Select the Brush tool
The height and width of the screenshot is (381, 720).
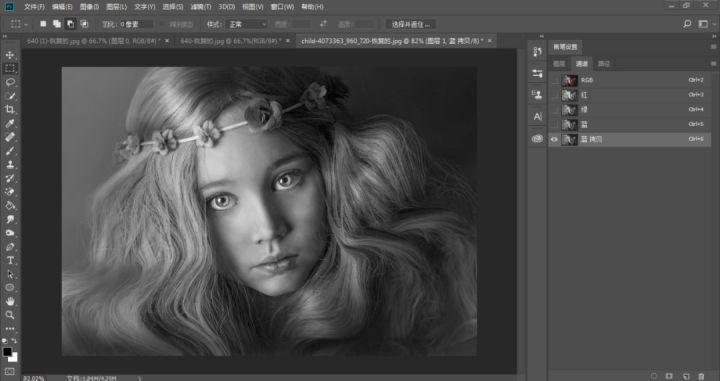10,151
